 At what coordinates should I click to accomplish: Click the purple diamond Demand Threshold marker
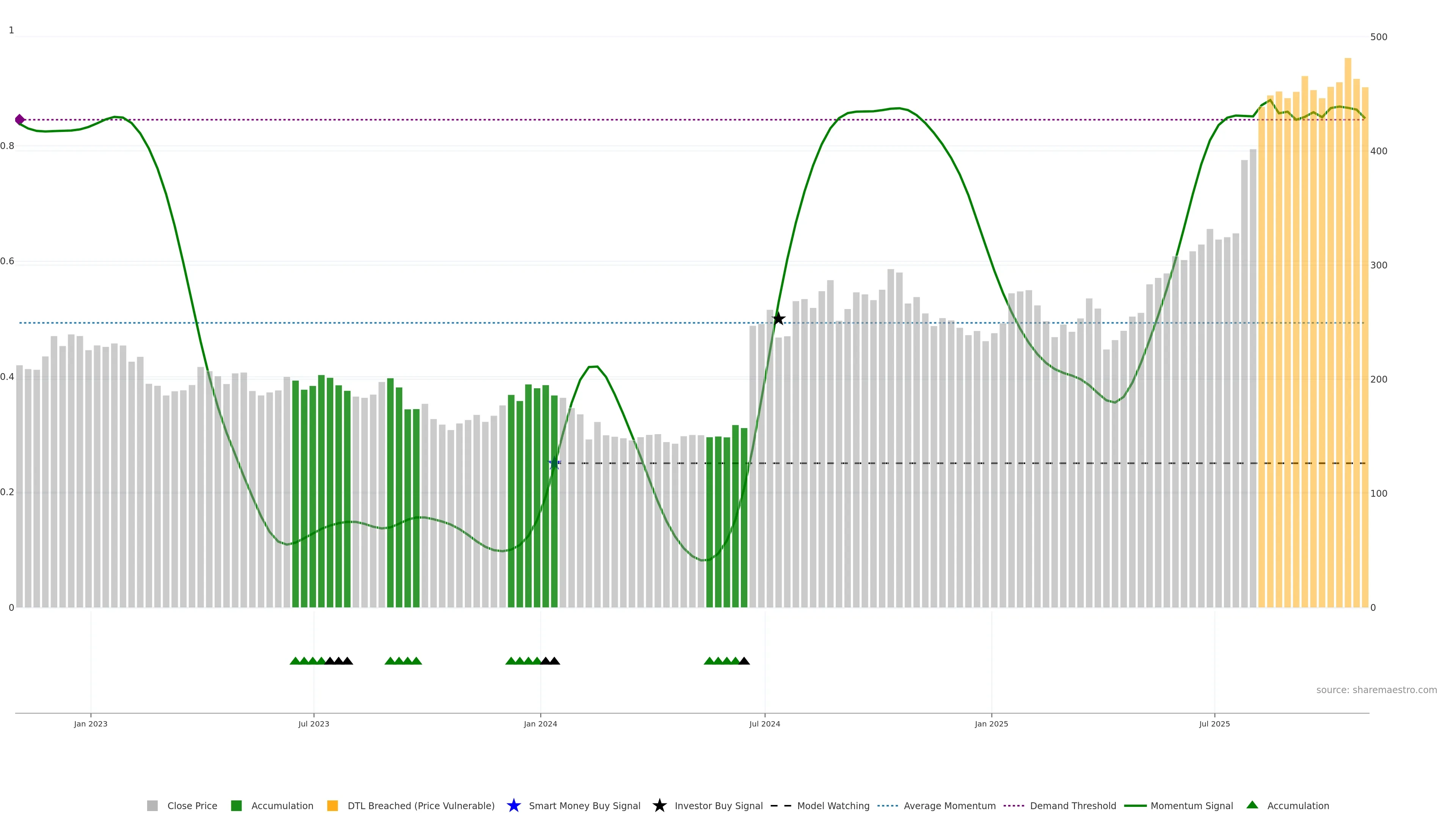(x=20, y=119)
